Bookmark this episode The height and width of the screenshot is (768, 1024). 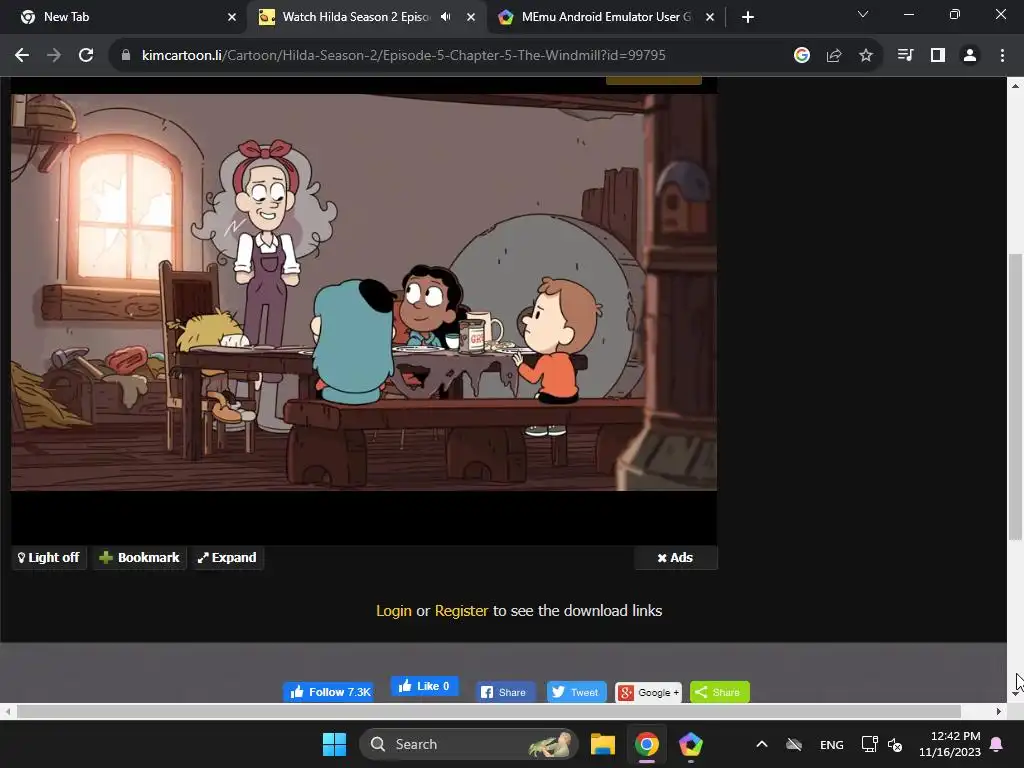pyautogui.click(x=139, y=558)
